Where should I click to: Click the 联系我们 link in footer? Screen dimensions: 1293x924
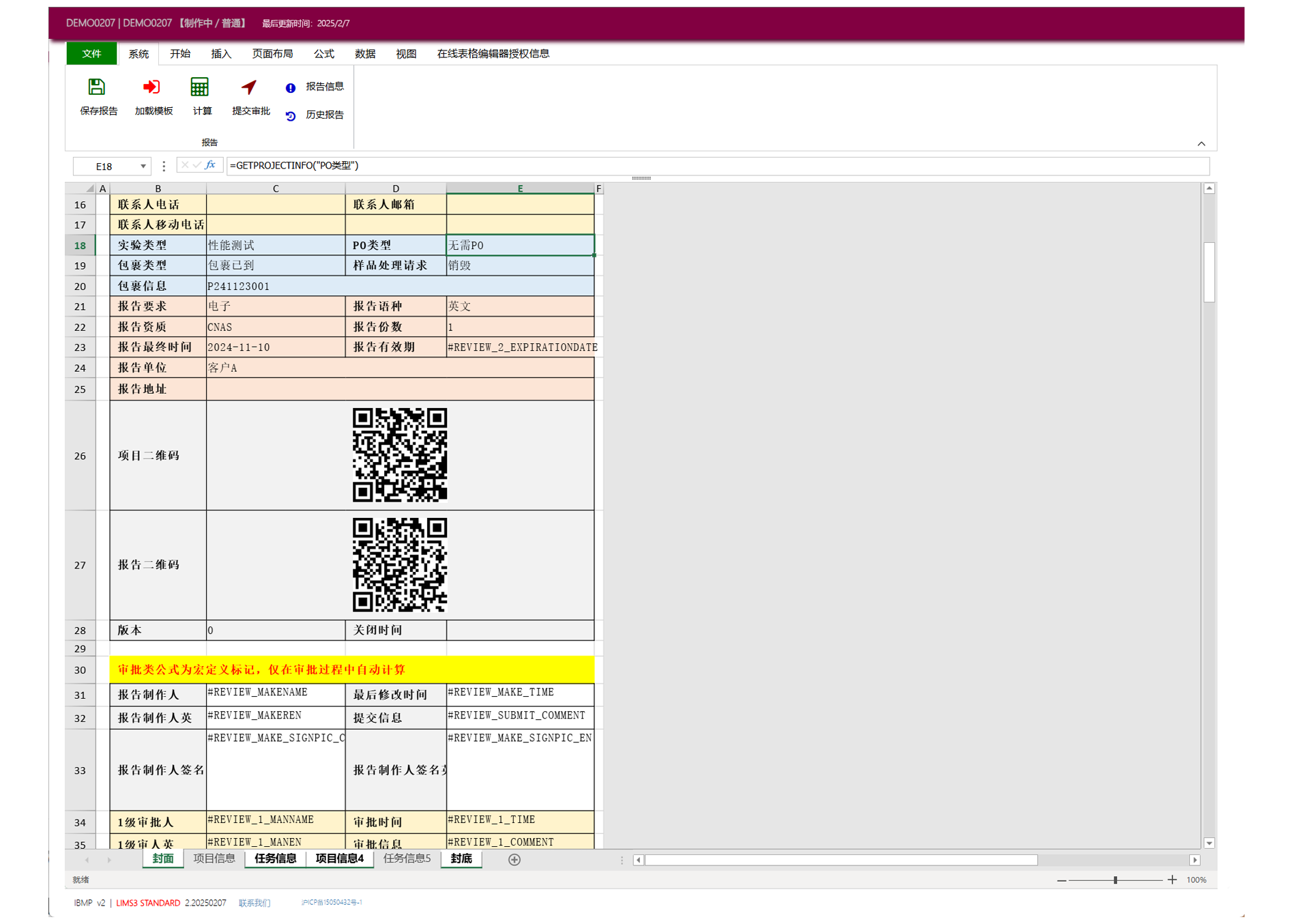[x=254, y=903]
